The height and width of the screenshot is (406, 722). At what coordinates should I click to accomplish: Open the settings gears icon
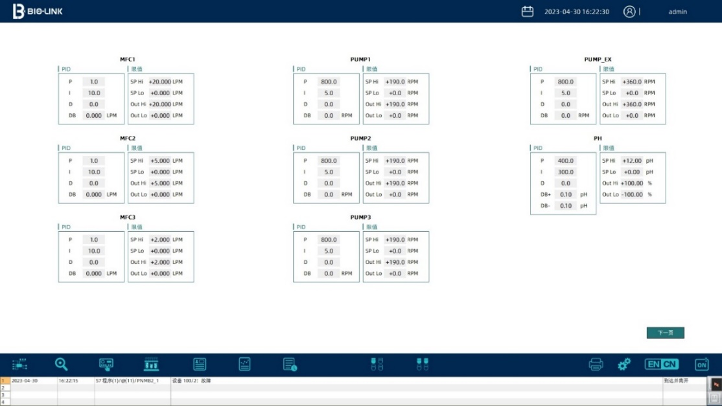[624, 364]
